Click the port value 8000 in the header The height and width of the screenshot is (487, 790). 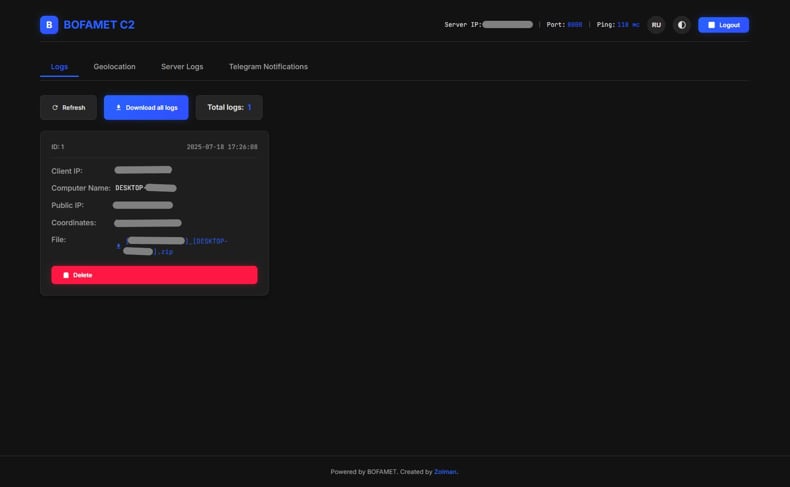point(574,25)
